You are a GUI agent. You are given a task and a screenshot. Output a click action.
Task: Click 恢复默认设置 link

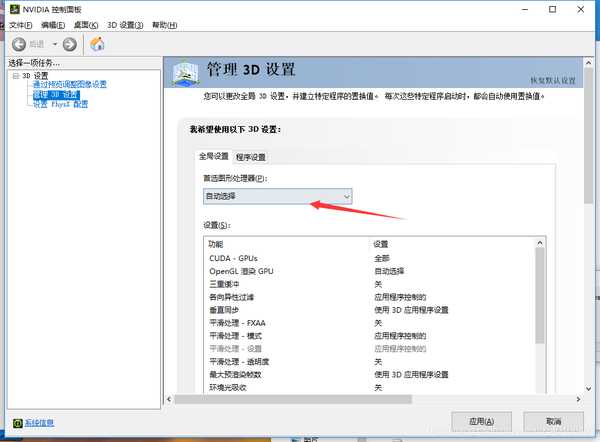coord(553,80)
